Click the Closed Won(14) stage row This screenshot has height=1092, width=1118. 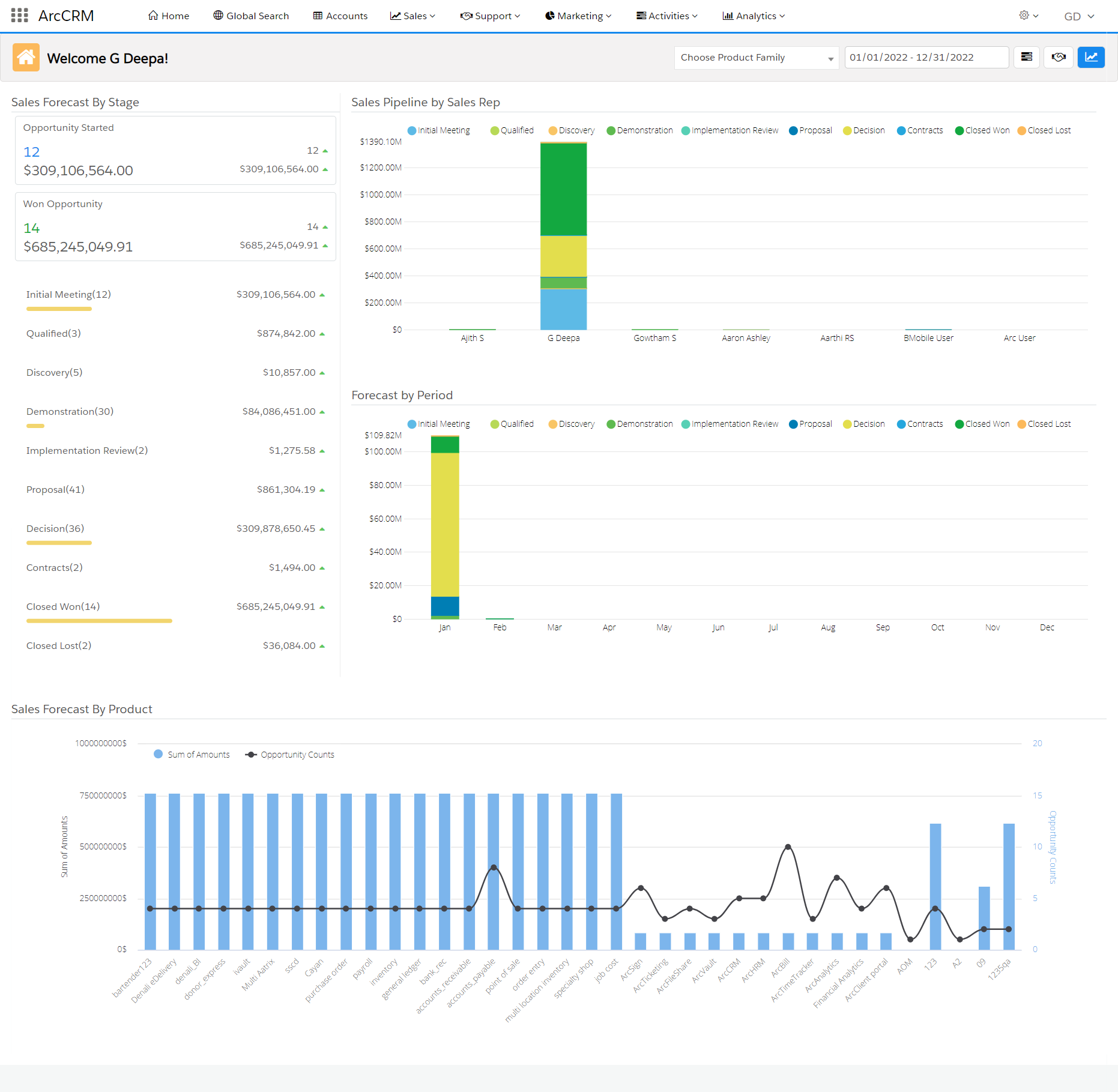point(63,606)
